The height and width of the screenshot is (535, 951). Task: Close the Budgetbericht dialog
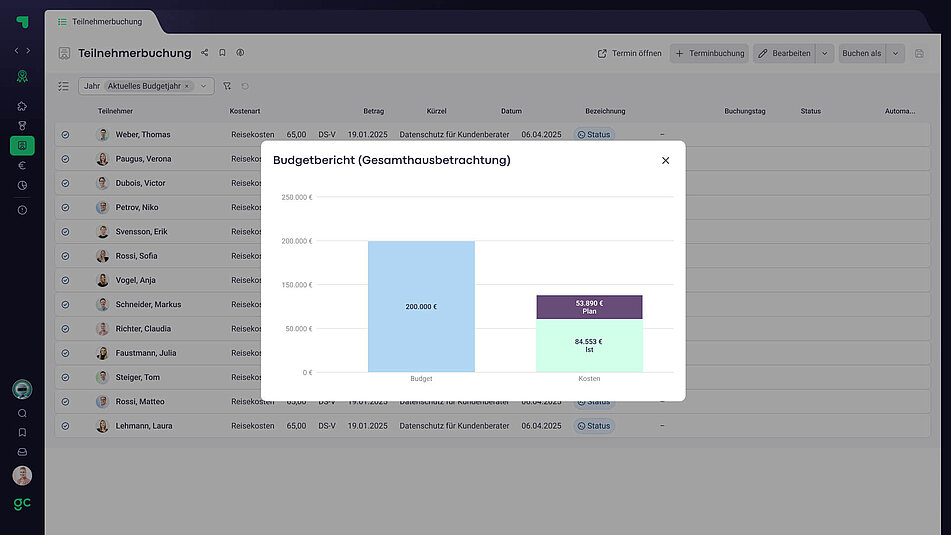tap(665, 160)
